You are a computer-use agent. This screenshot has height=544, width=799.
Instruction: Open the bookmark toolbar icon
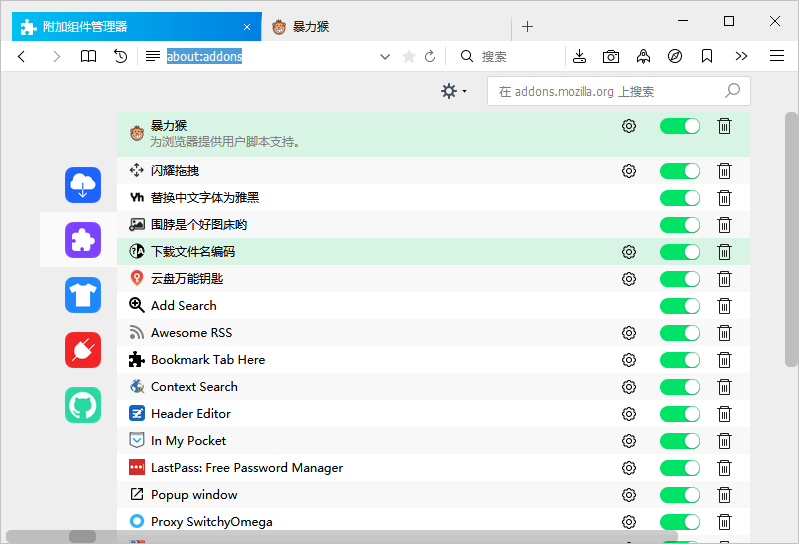click(707, 56)
